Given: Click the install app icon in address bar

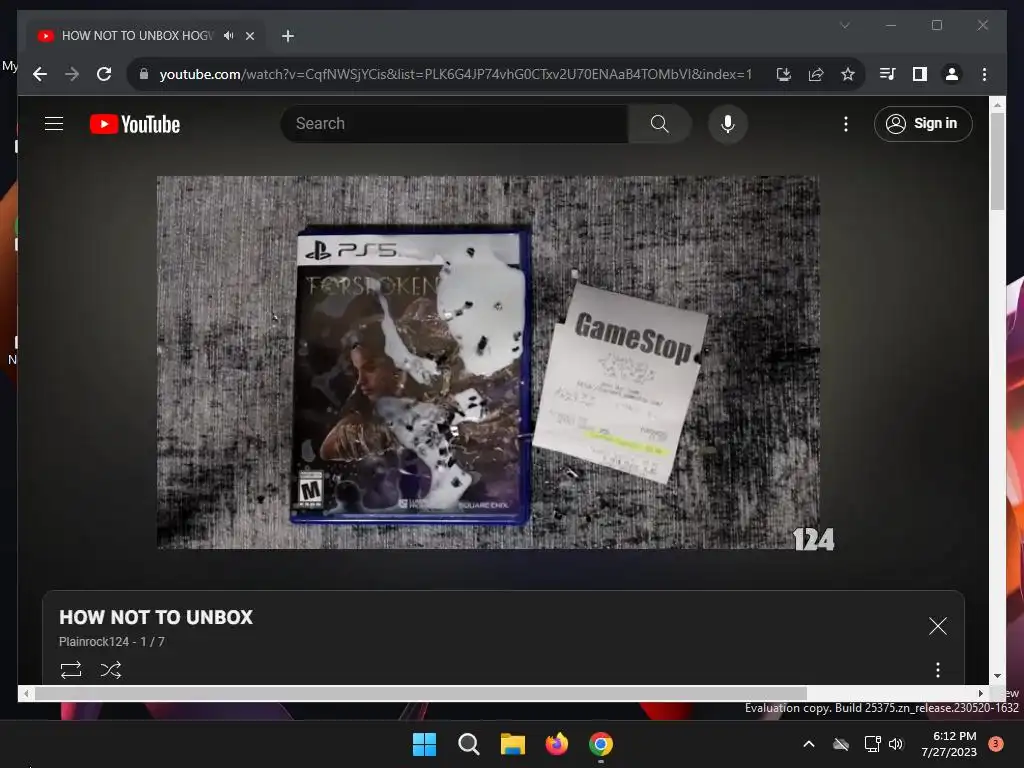Looking at the screenshot, I should click(x=784, y=74).
